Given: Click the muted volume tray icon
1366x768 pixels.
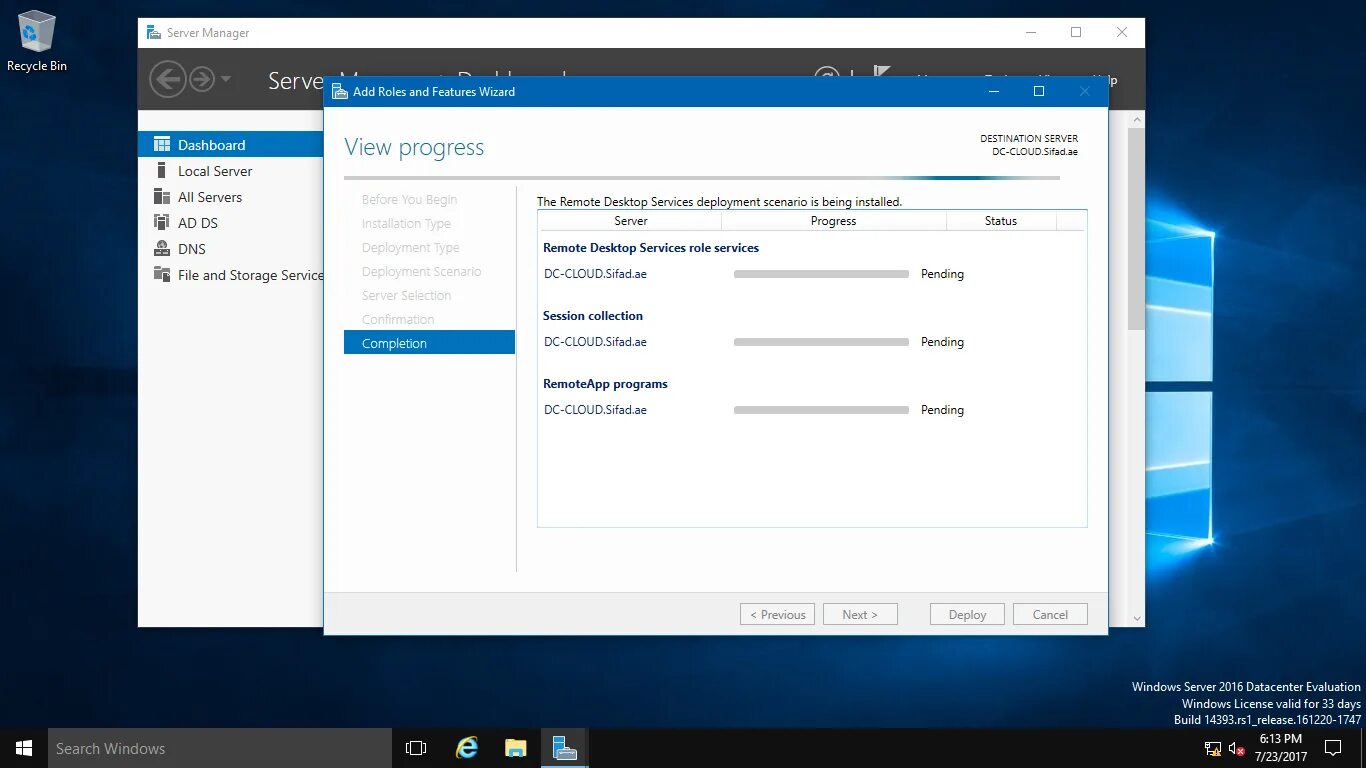Looking at the screenshot, I should tap(1237, 748).
